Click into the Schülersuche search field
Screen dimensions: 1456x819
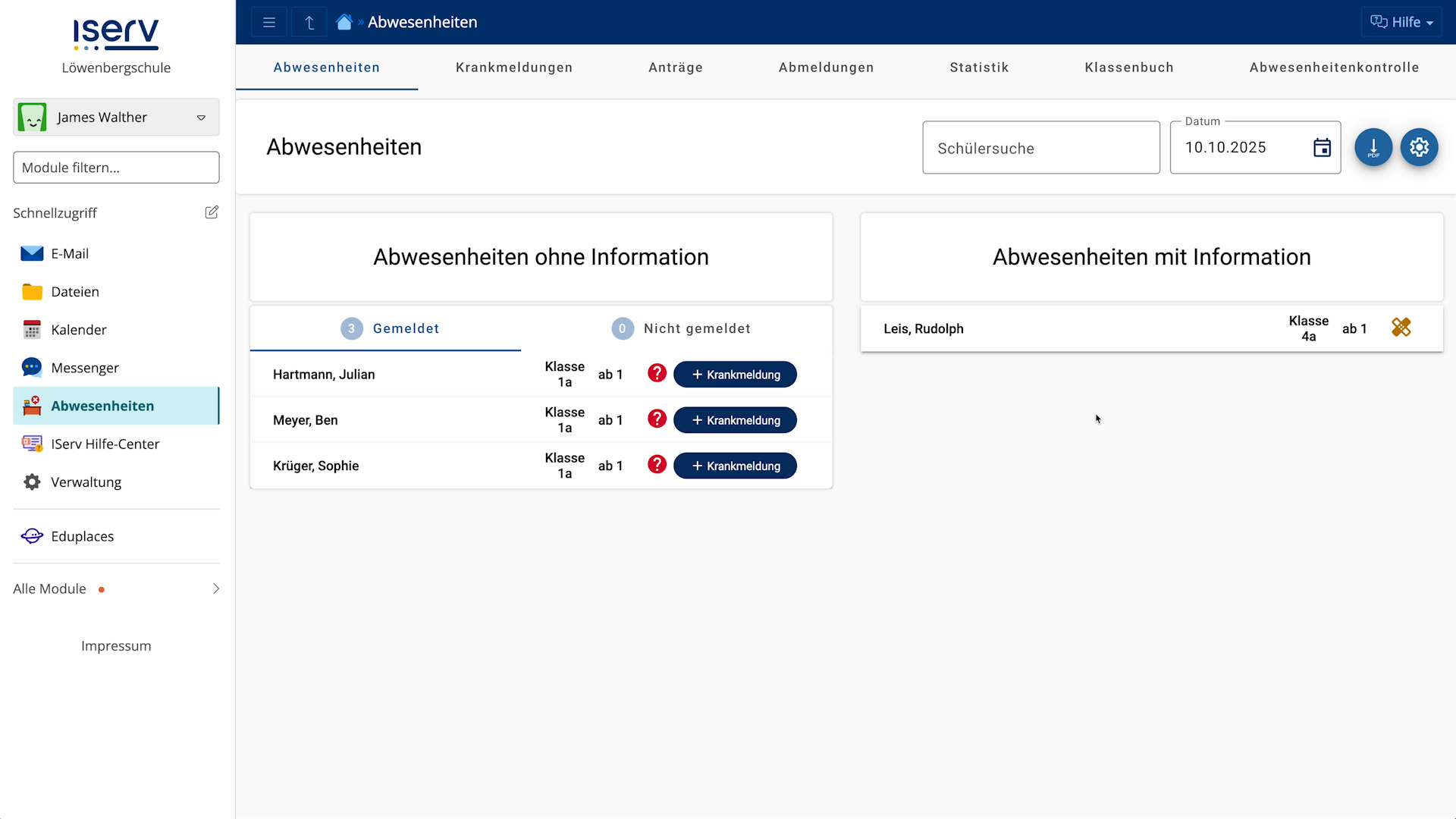[x=1040, y=147]
